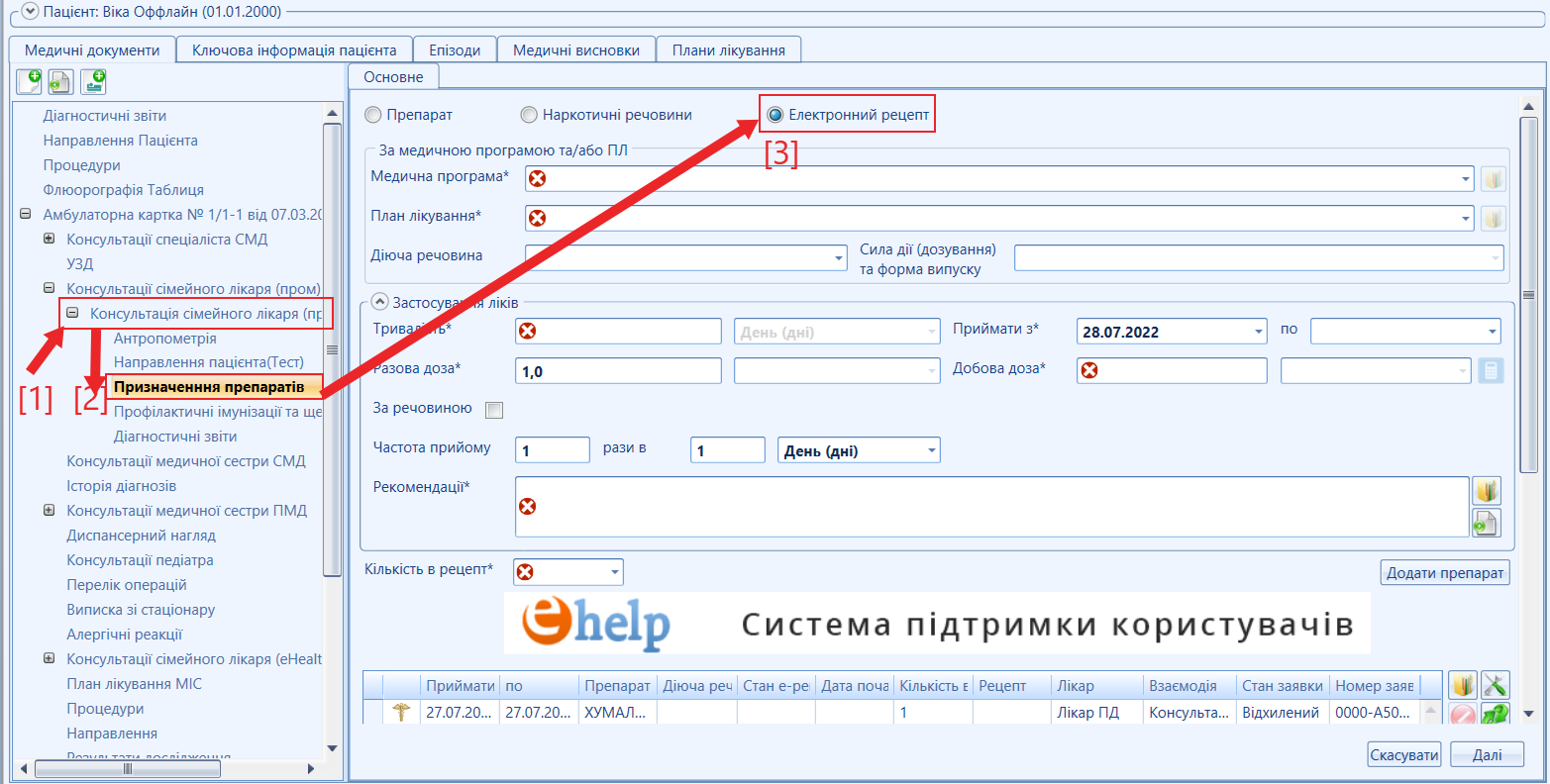Viewport: 1550px width, 784px height.
Task: Open Медичні висновки tab
Action: pyautogui.click(x=576, y=49)
